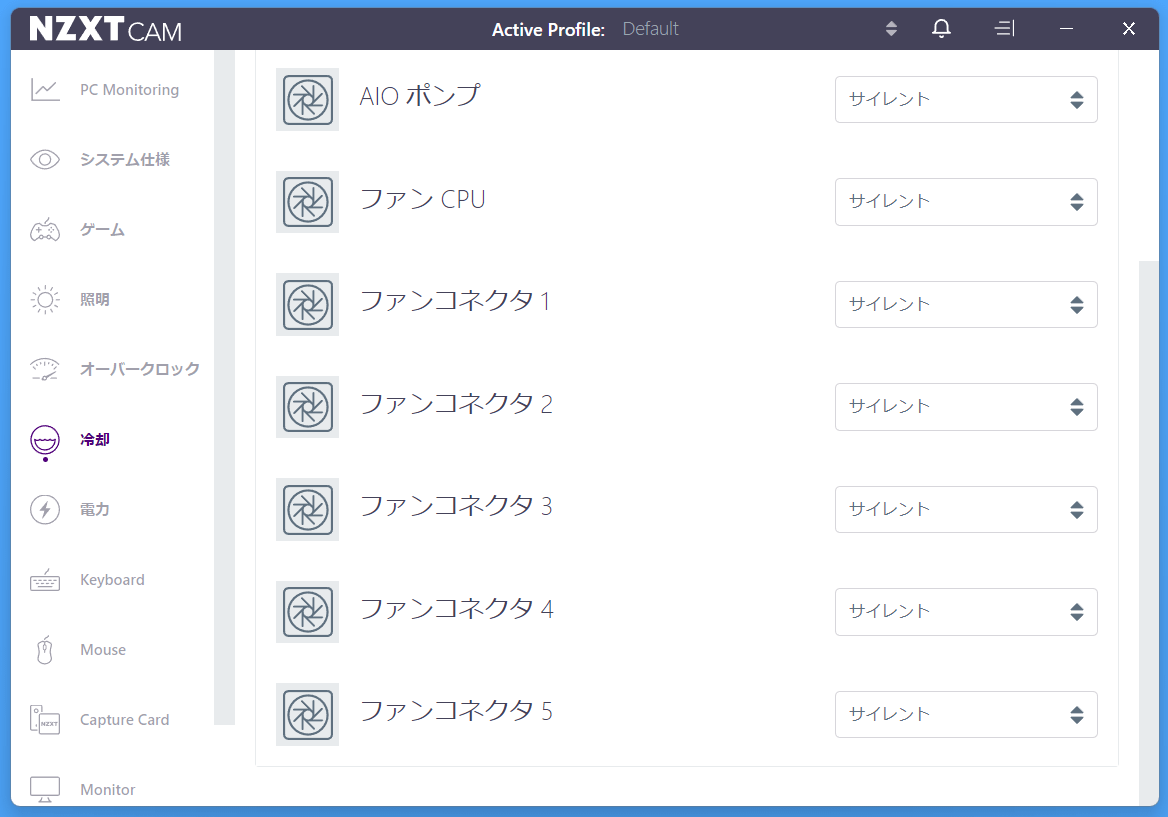Click the main panel vertical scrollbar
The width and height of the screenshot is (1168, 817).
[x=1148, y=530]
